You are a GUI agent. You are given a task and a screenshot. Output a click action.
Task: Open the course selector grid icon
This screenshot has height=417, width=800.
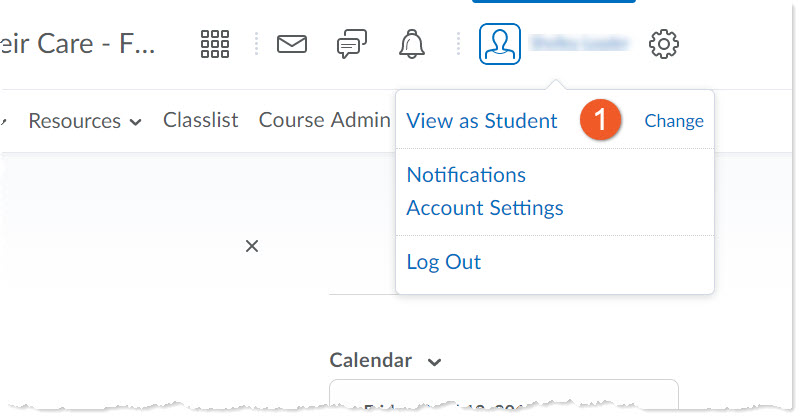tap(215, 44)
